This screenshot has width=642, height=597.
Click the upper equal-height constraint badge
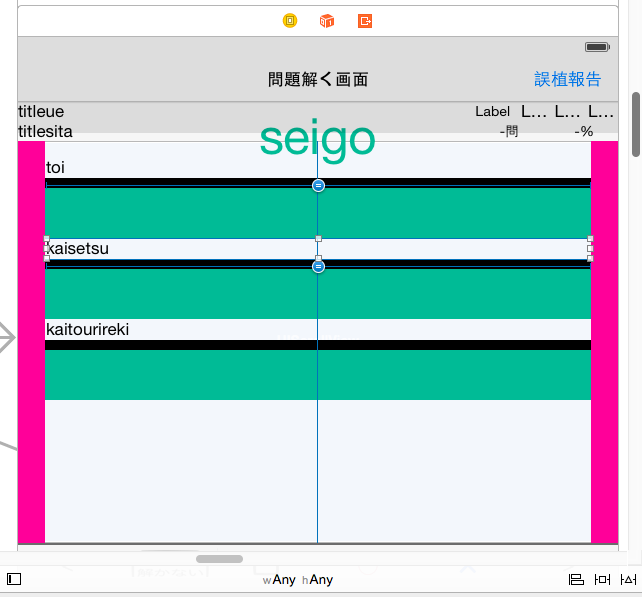318,185
